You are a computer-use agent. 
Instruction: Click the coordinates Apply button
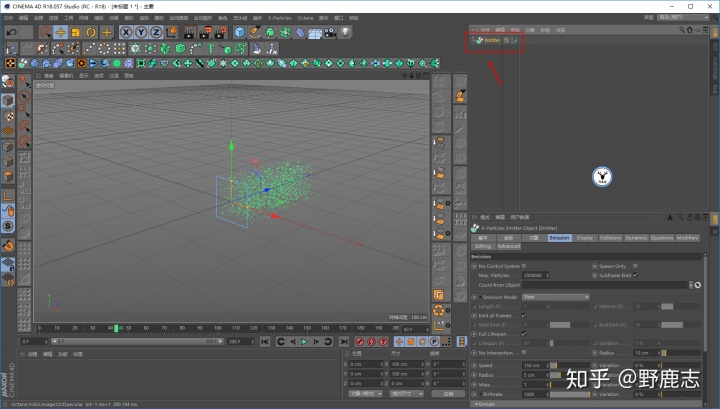(x=448, y=394)
